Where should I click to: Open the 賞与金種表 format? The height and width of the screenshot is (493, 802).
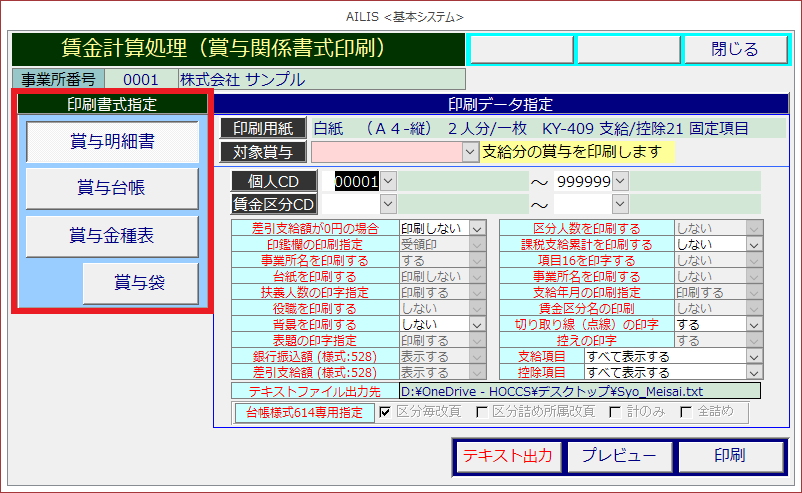(x=111, y=236)
